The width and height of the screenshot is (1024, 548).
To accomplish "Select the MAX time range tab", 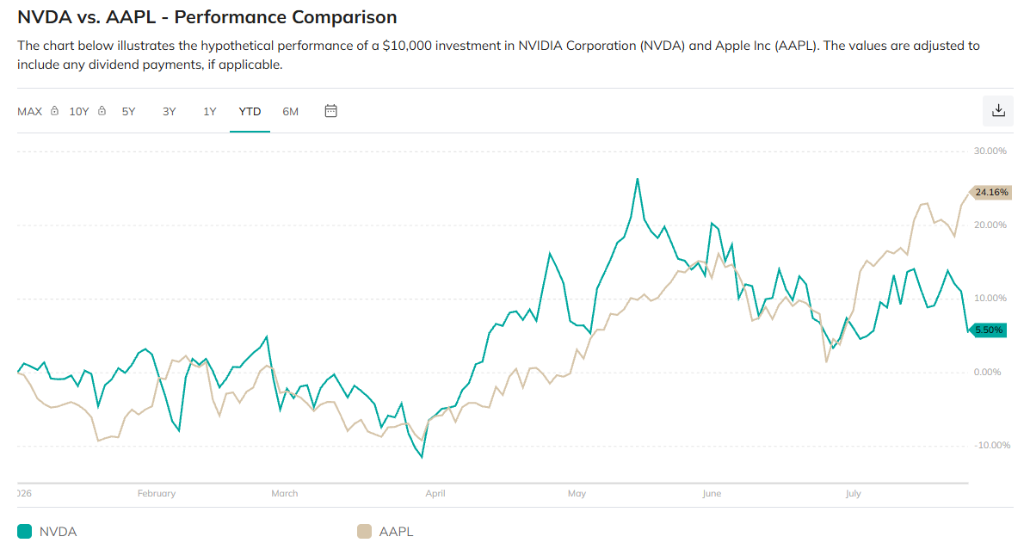I will click(x=29, y=112).
